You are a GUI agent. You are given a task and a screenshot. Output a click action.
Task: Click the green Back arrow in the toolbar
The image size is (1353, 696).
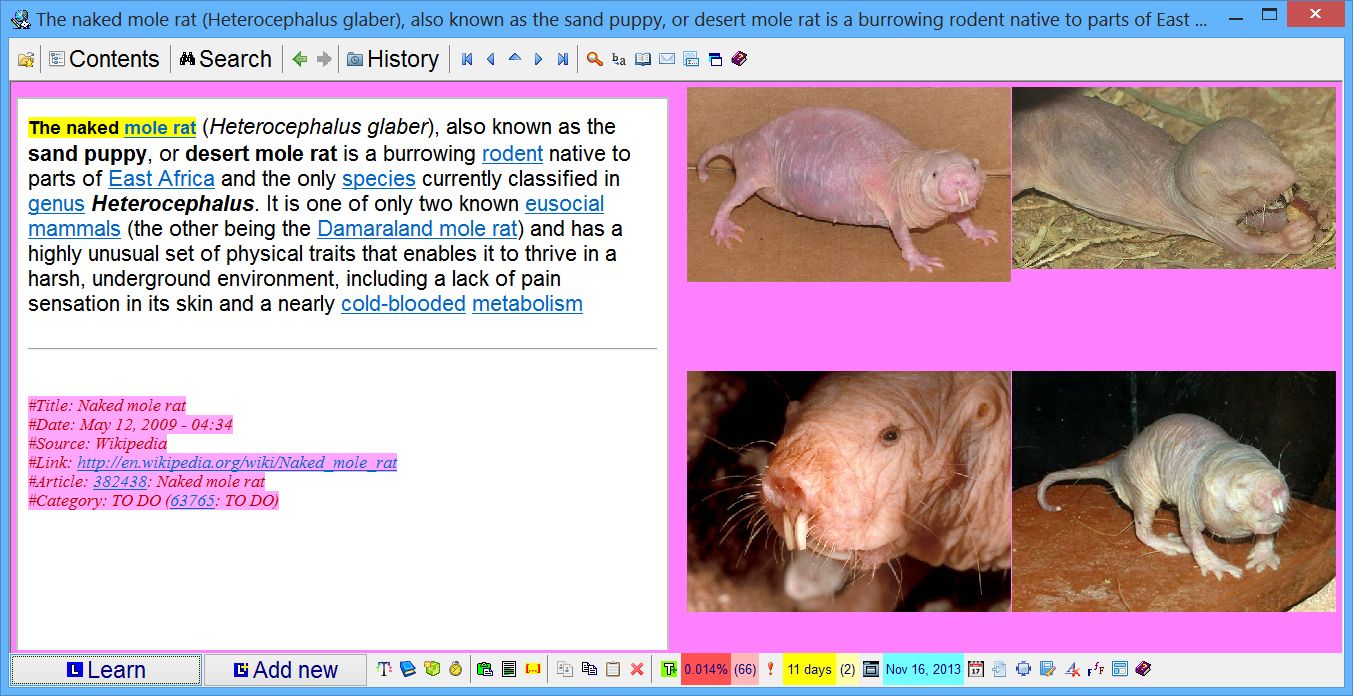point(299,60)
